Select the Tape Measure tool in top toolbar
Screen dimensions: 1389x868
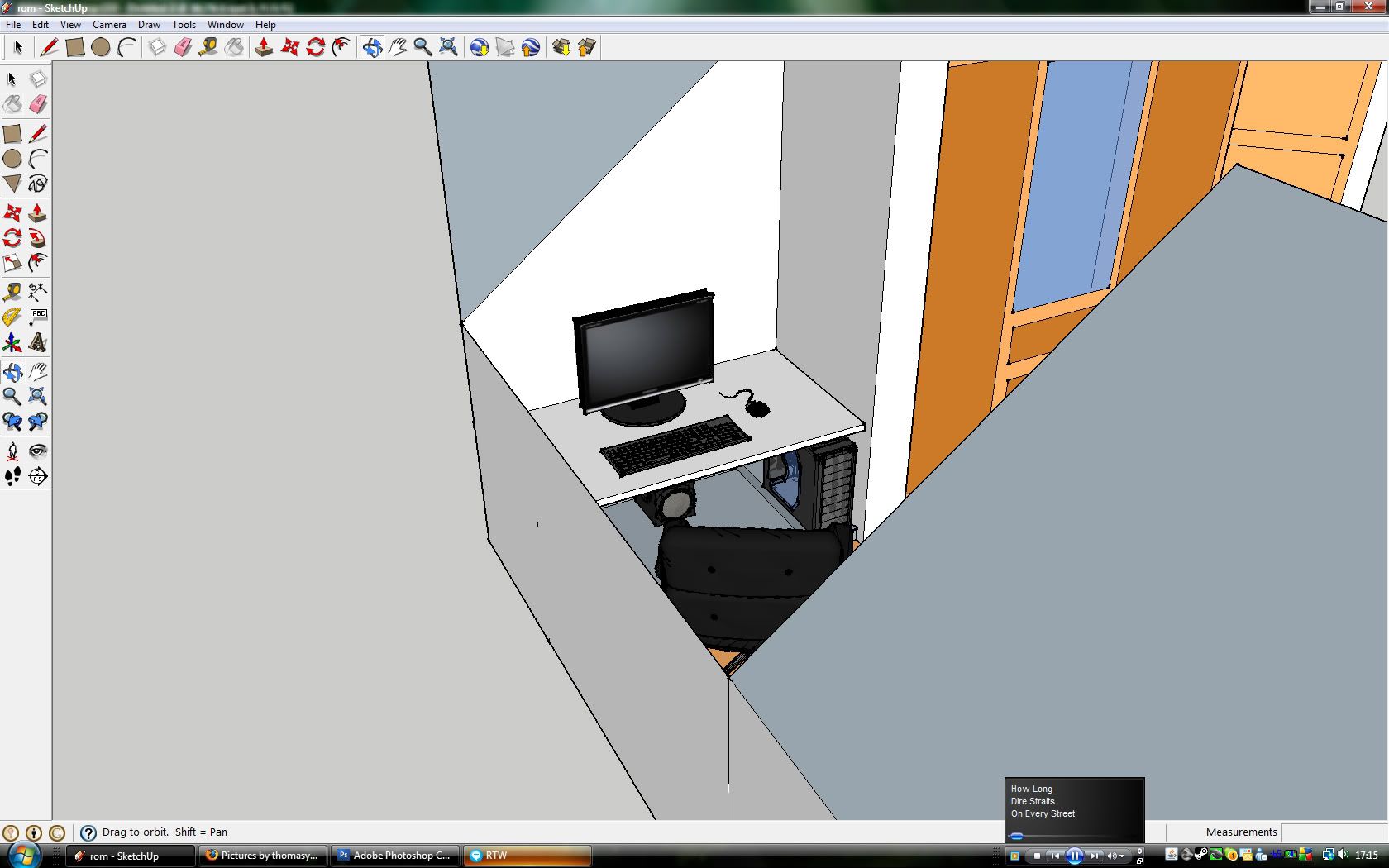click(x=208, y=47)
